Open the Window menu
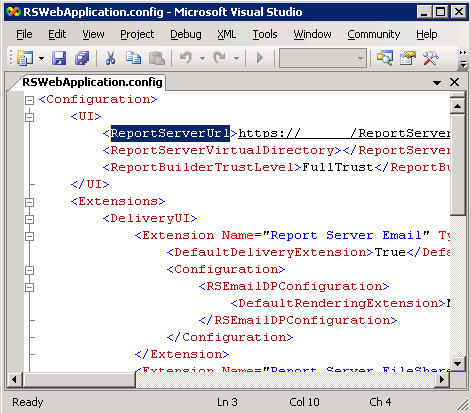 coord(312,34)
